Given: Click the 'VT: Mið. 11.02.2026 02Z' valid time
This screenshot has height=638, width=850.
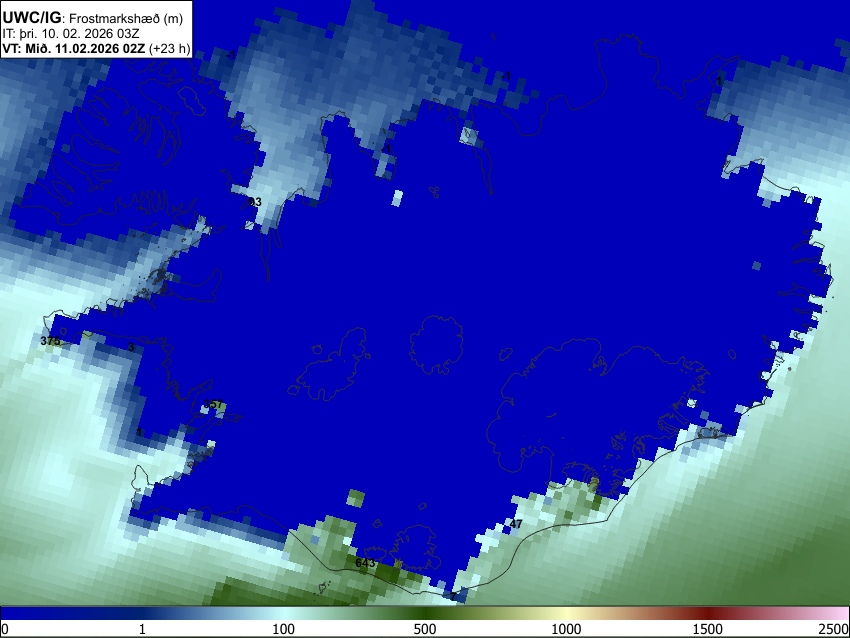Looking at the screenshot, I should click(74, 48).
